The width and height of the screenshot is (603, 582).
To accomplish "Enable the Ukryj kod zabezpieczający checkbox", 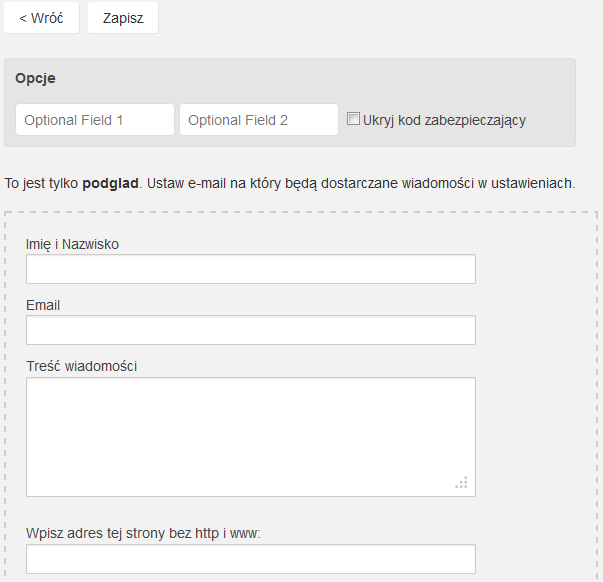I will point(353,119).
